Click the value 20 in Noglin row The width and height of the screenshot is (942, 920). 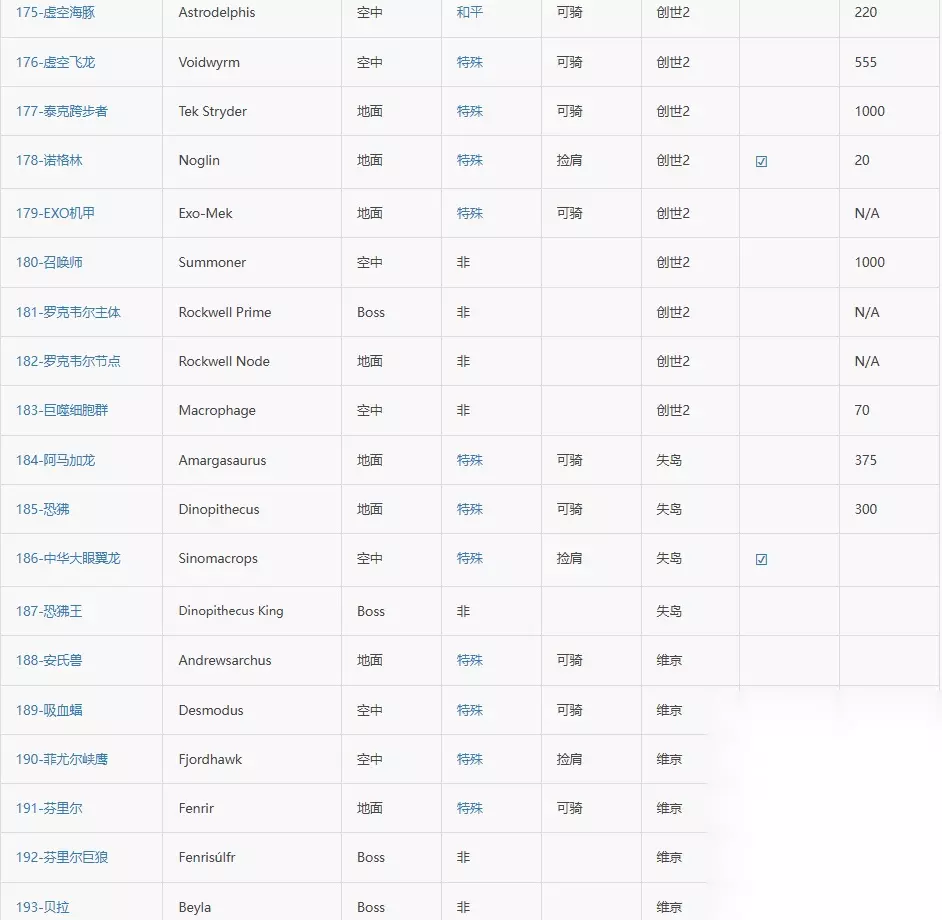coord(862,160)
